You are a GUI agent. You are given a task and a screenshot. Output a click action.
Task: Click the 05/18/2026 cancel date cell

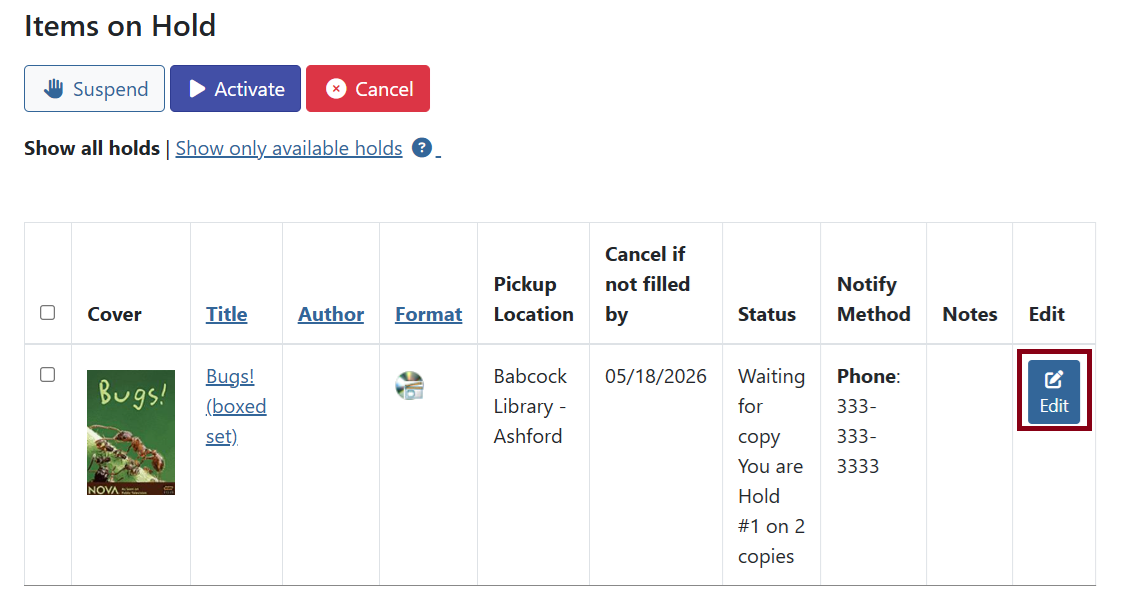point(655,376)
